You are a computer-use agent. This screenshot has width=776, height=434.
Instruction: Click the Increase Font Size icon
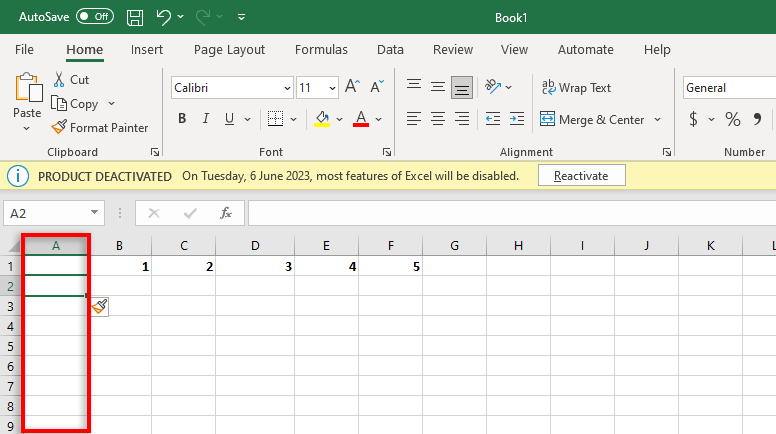coord(350,88)
